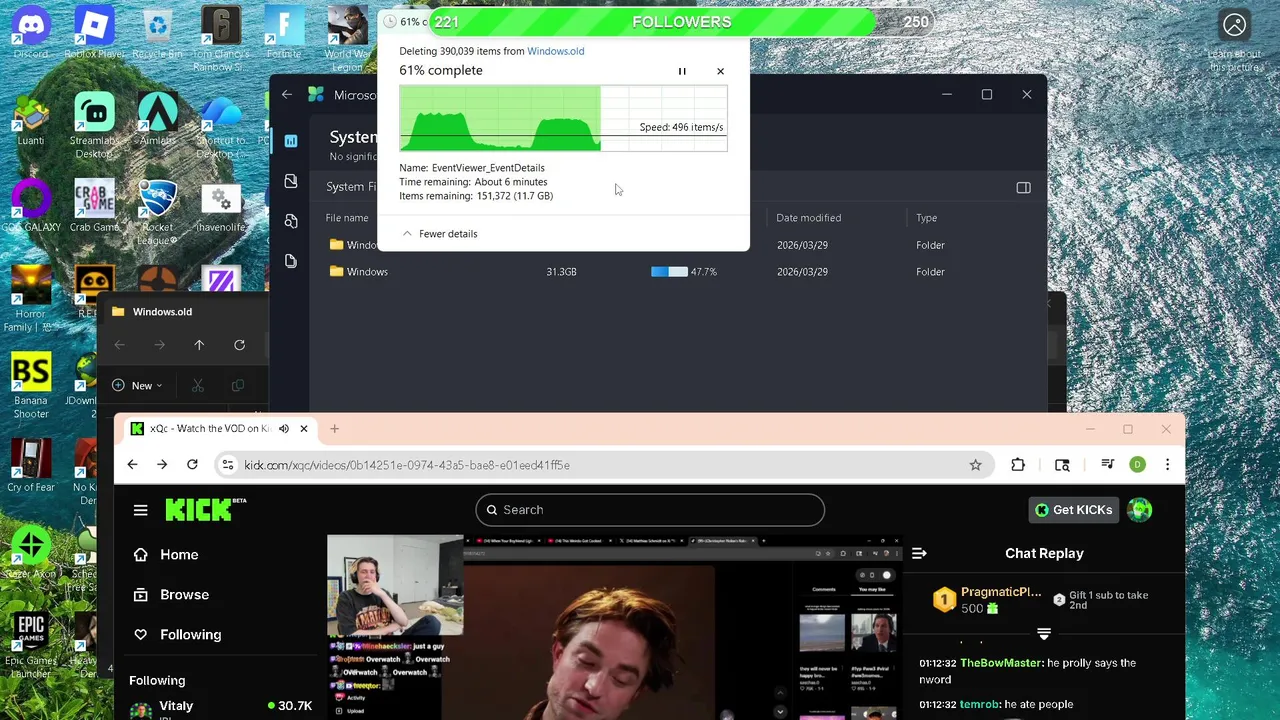Select GOG GALAXY desktop icon

click(x=31, y=206)
